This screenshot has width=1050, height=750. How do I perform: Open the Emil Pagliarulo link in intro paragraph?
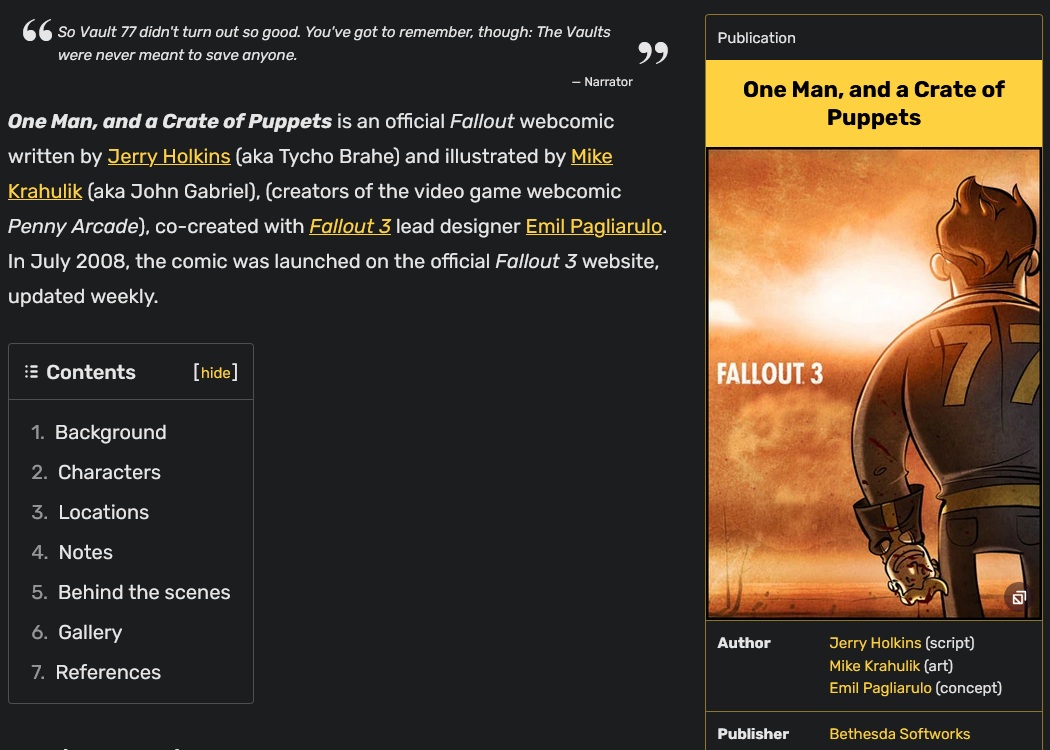coord(593,226)
